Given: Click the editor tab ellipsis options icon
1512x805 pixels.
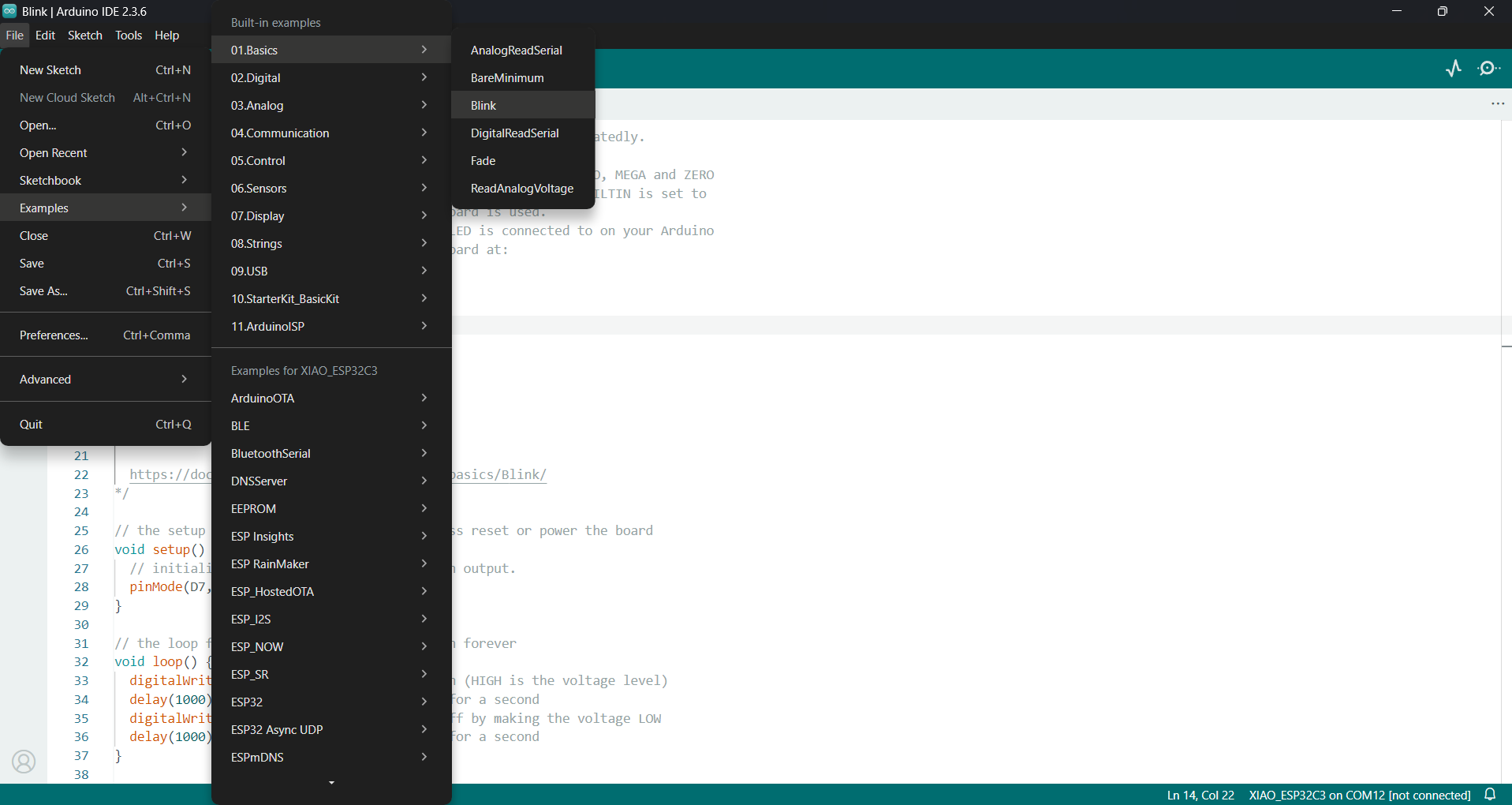Looking at the screenshot, I should coord(1498,103).
